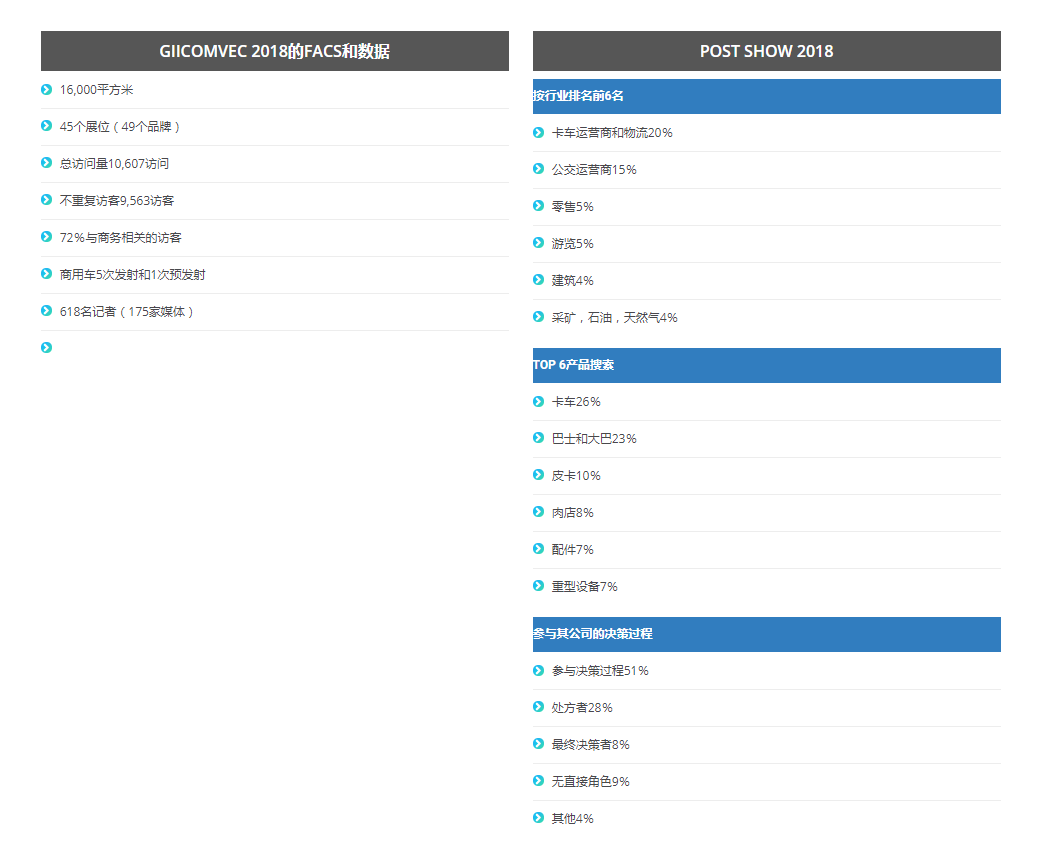
Task: Click the arrow icon beside 618名记者(175家媒体)
Action: pos(46,312)
